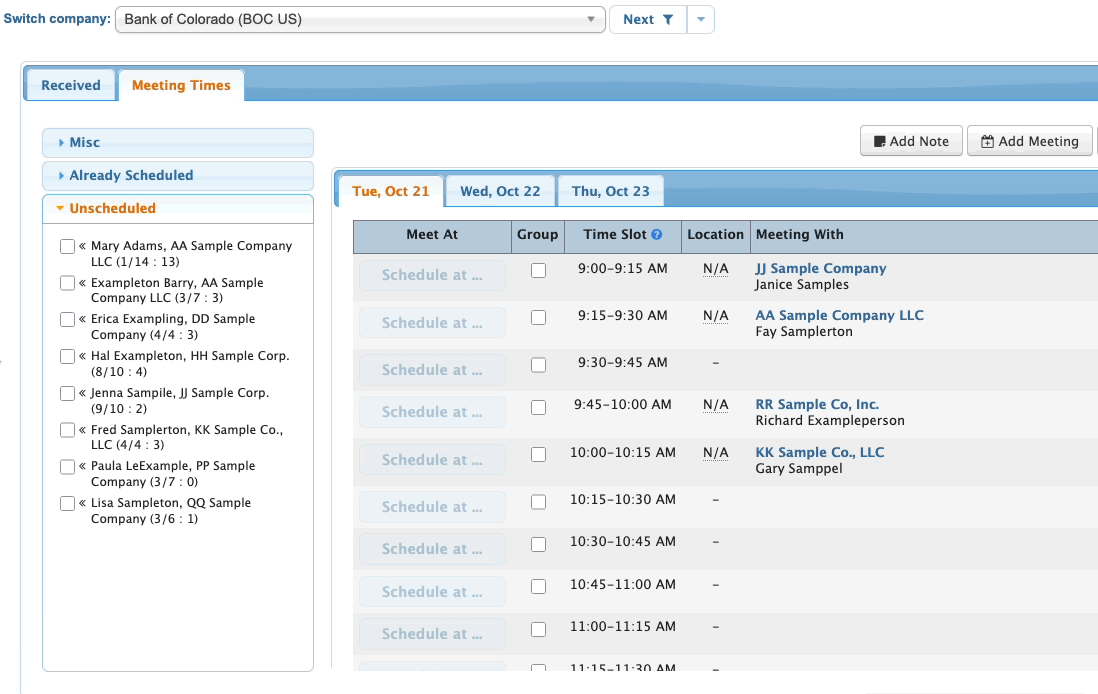
Task: Tick the Group checkbox for 9:30-9:45 AM
Action: click(x=538, y=365)
